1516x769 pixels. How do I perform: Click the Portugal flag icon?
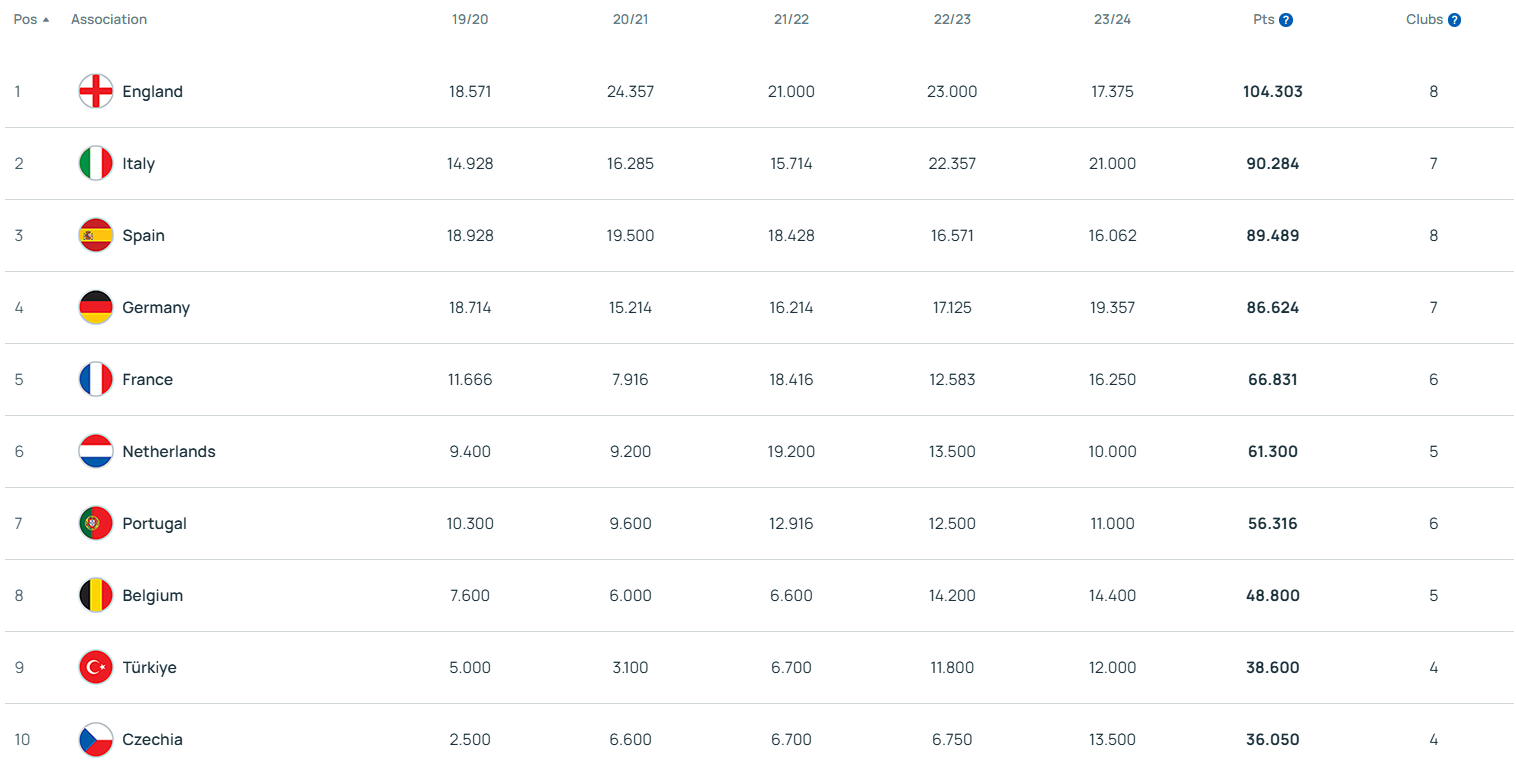coord(95,523)
